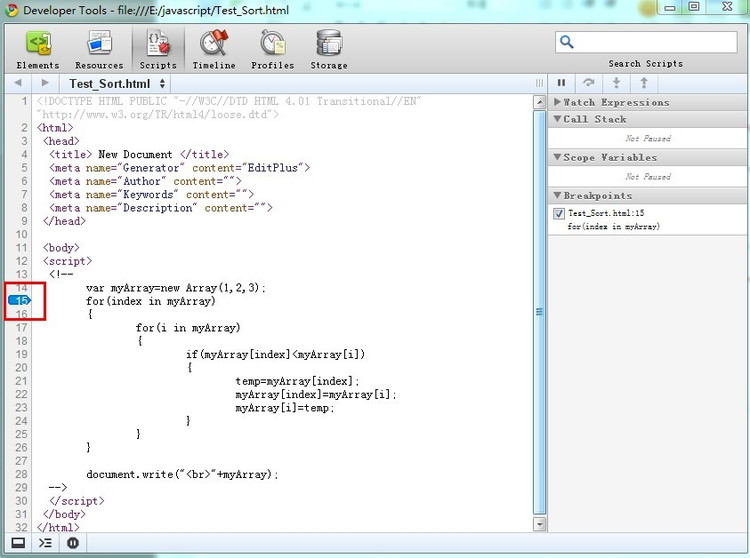
Task: Click the if(myArray[index]<myArray[i]) line
Action: point(276,354)
